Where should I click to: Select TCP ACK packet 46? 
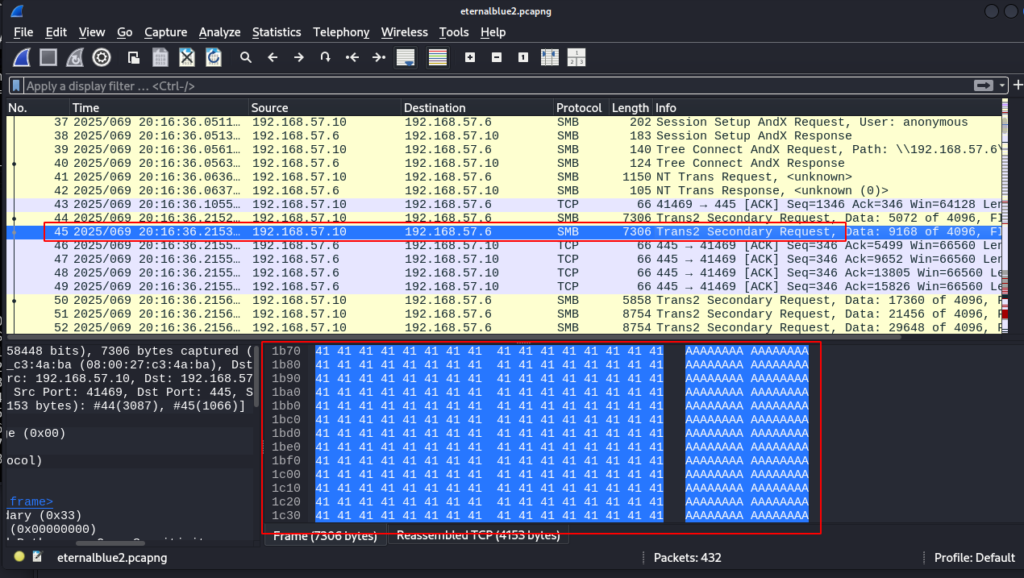[504, 246]
